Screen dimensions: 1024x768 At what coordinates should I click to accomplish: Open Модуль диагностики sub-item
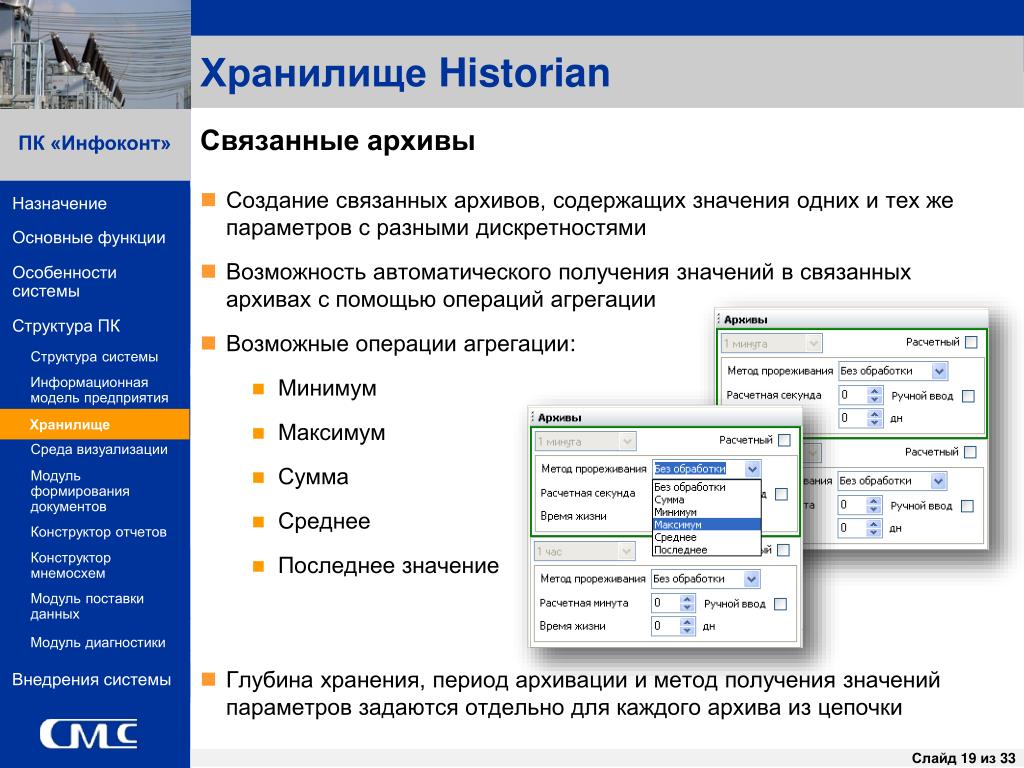point(98,643)
